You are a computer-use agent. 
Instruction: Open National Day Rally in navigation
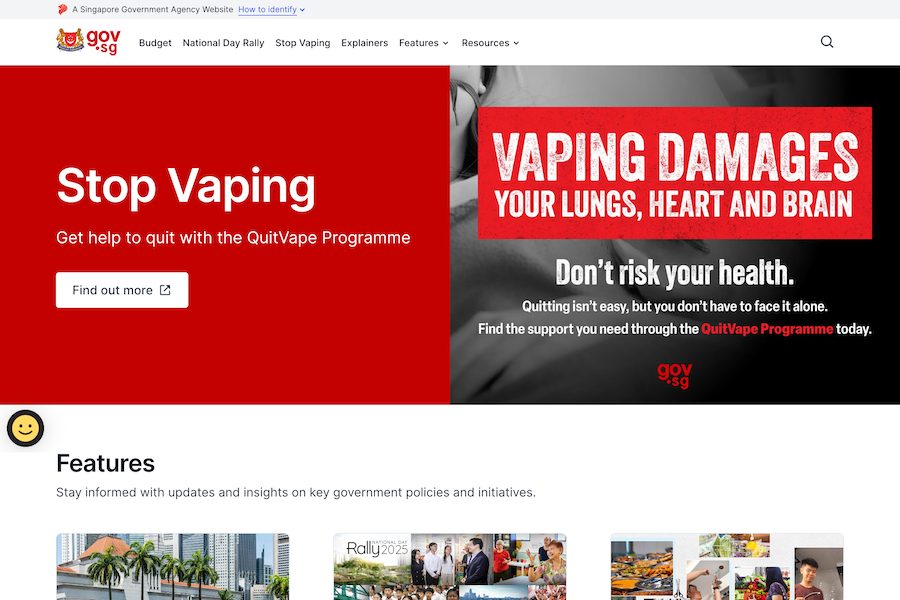(x=223, y=43)
